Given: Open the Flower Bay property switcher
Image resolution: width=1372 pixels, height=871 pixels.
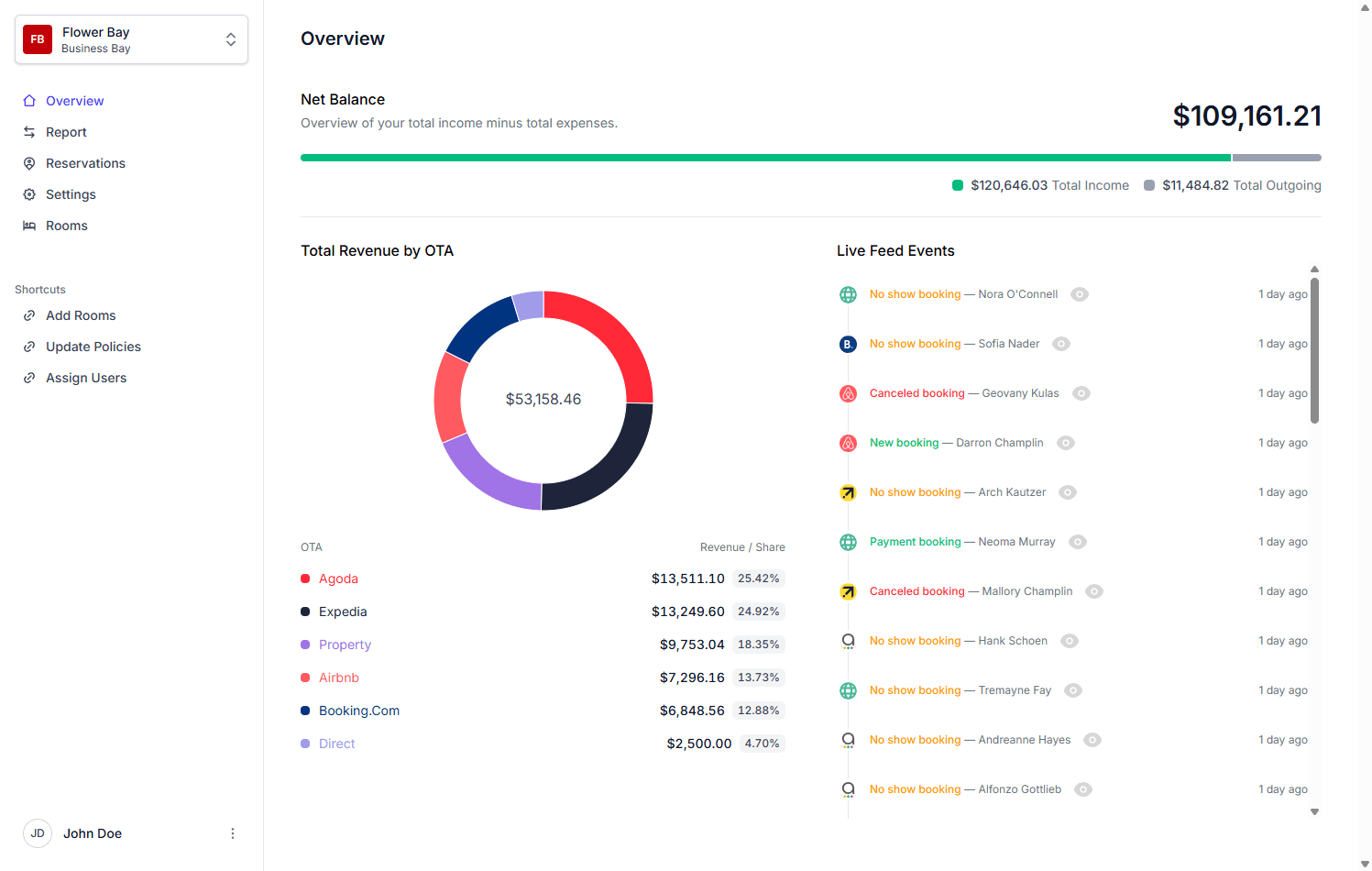Looking at the screenshot, I should pos(230,39).
